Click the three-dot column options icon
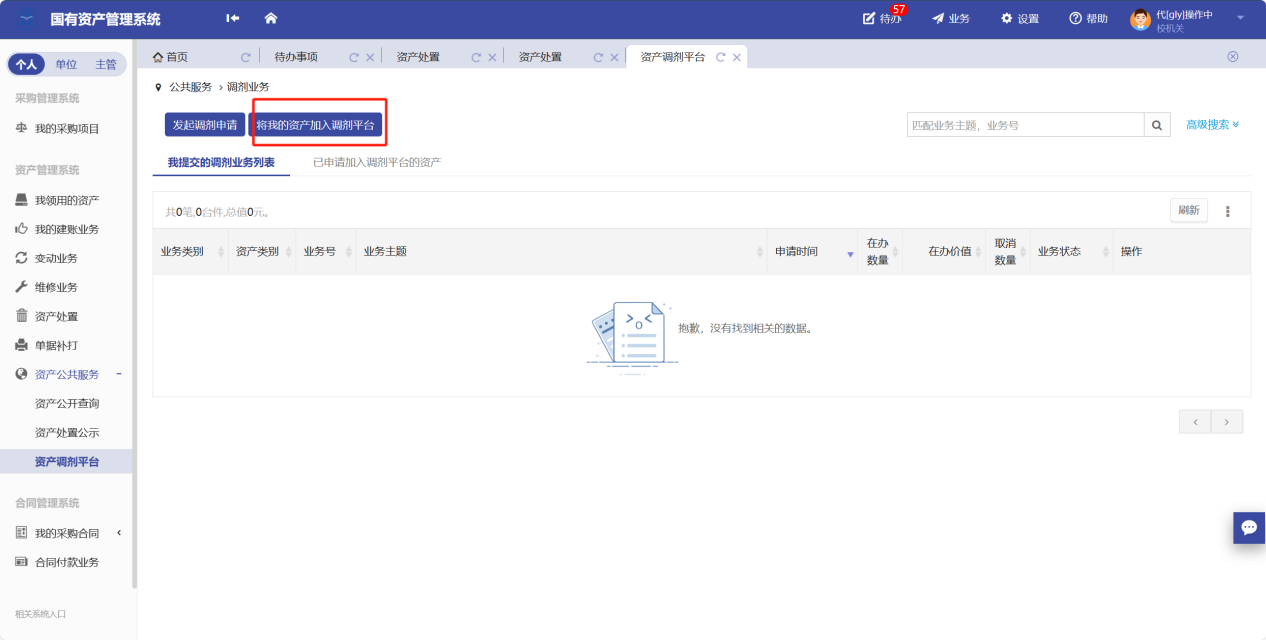 [x=1228, y=211]
